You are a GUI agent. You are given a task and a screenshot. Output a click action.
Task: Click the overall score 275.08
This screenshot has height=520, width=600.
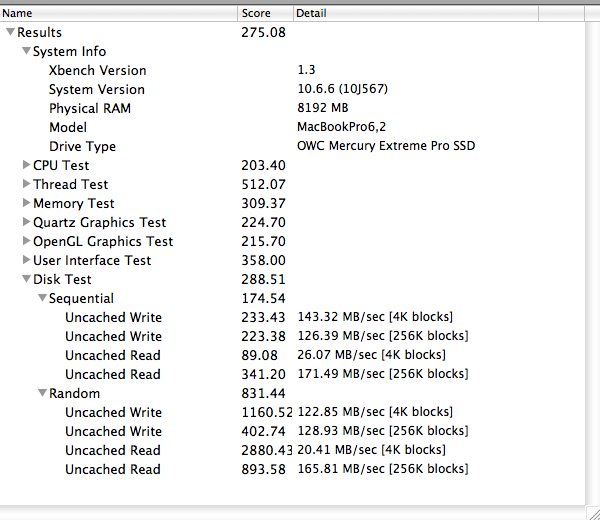click(x=263, y=33)
